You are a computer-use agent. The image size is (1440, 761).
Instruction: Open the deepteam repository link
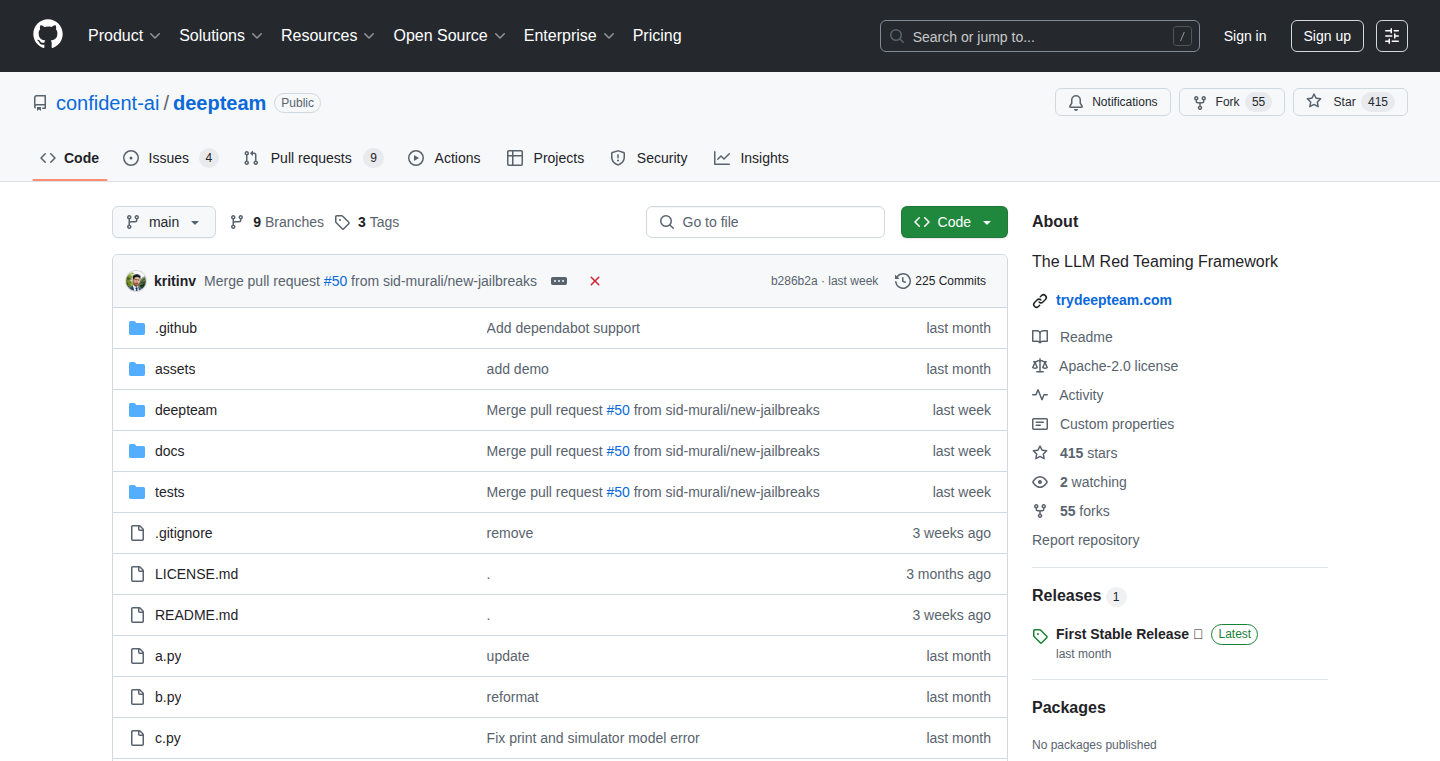[220, 103]
